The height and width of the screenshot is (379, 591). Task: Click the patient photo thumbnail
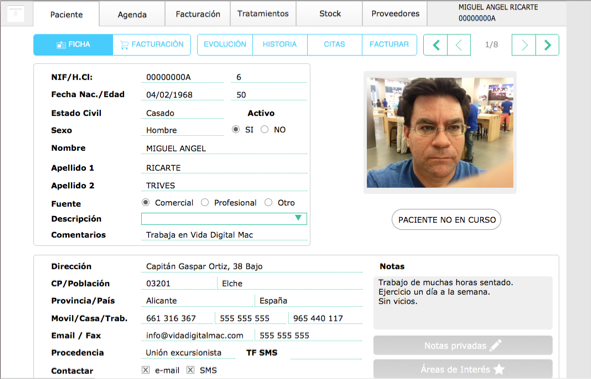pos(440,133)
